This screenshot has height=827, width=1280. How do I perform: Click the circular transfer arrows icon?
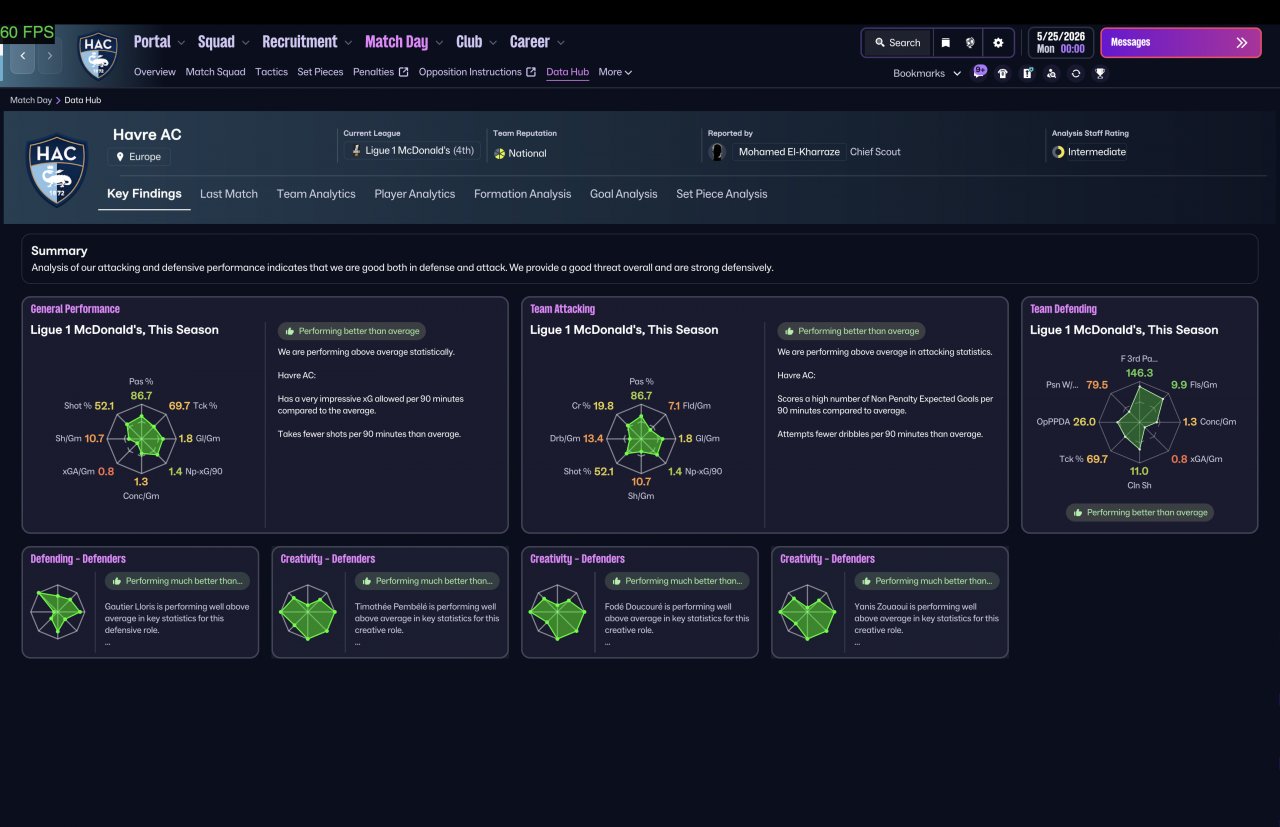coord(1076,73)
